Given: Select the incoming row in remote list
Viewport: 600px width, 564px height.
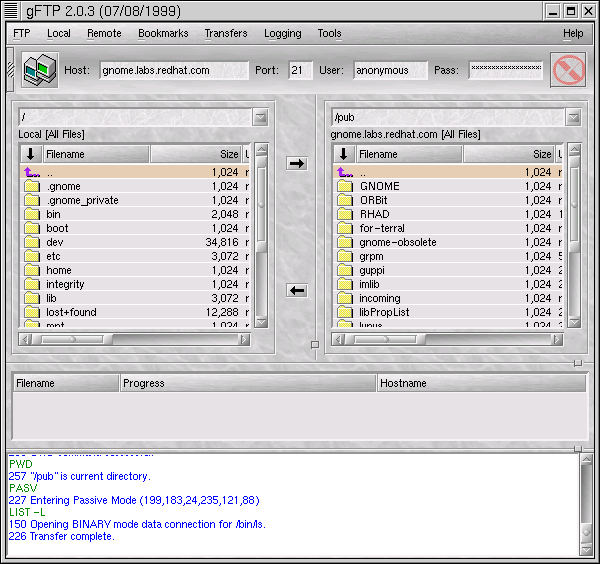Looking at the screenshot, I should (447, 298).
